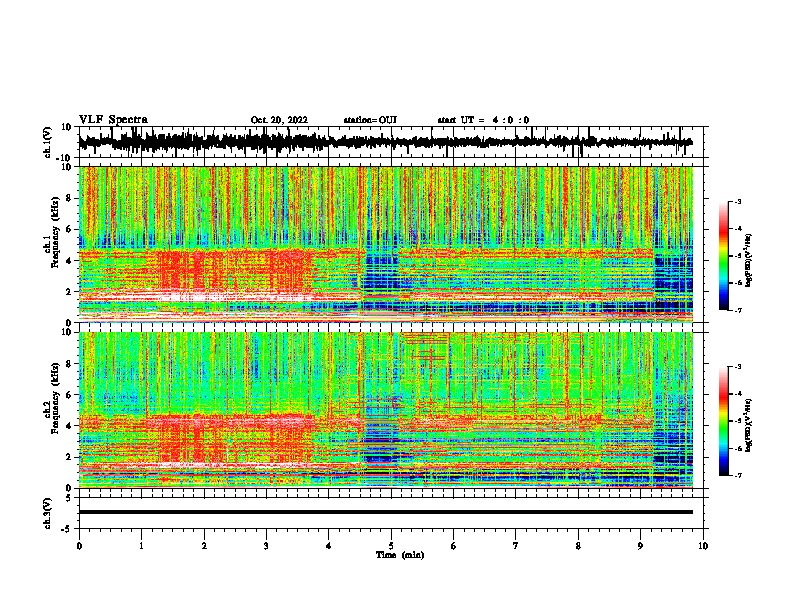The width and height of the screenshot is (792, 612).
Task: Click tick label "7" on the time axis
Action: pyautogui.click(x=516, y=546)
